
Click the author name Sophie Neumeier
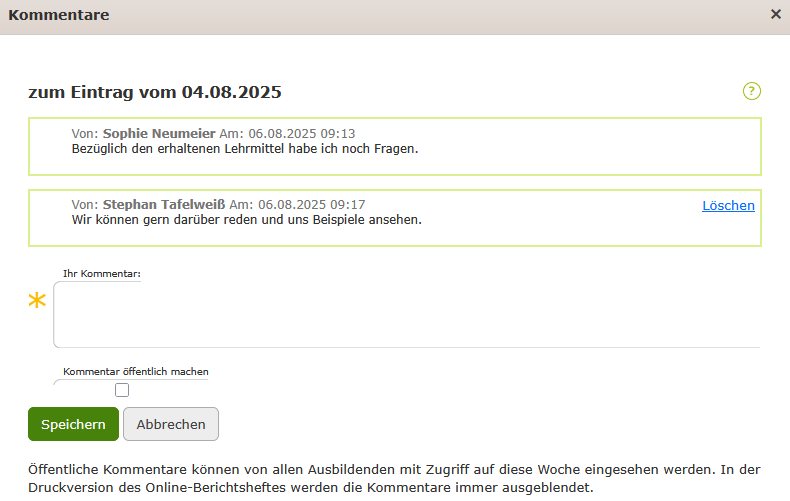(x=159, y=133)
